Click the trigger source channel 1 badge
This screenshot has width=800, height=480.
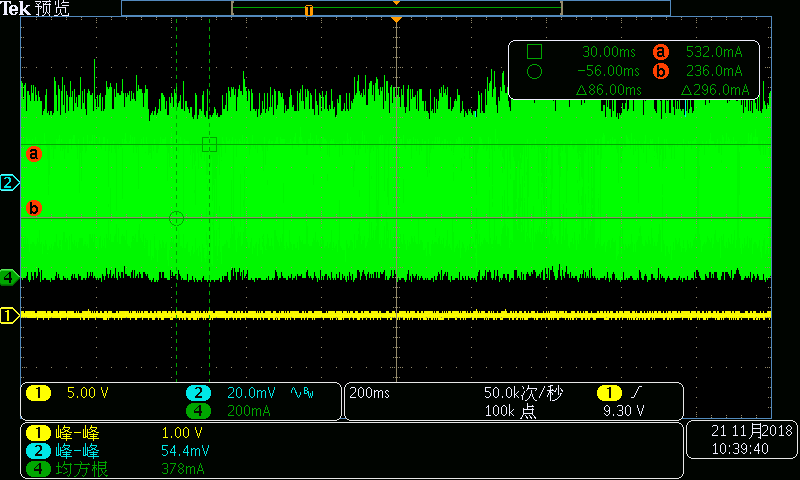click(609, 393)
